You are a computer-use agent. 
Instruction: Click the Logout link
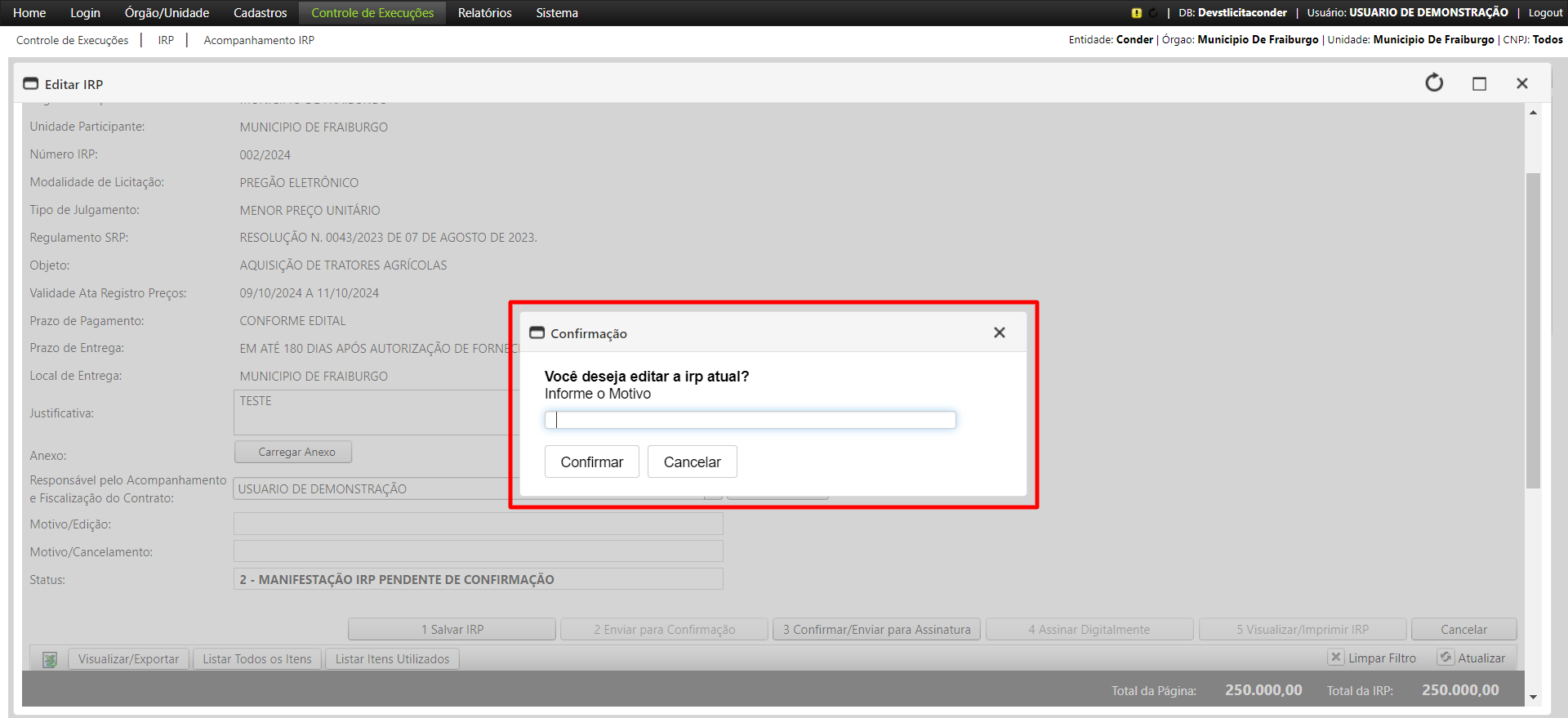1545,13
